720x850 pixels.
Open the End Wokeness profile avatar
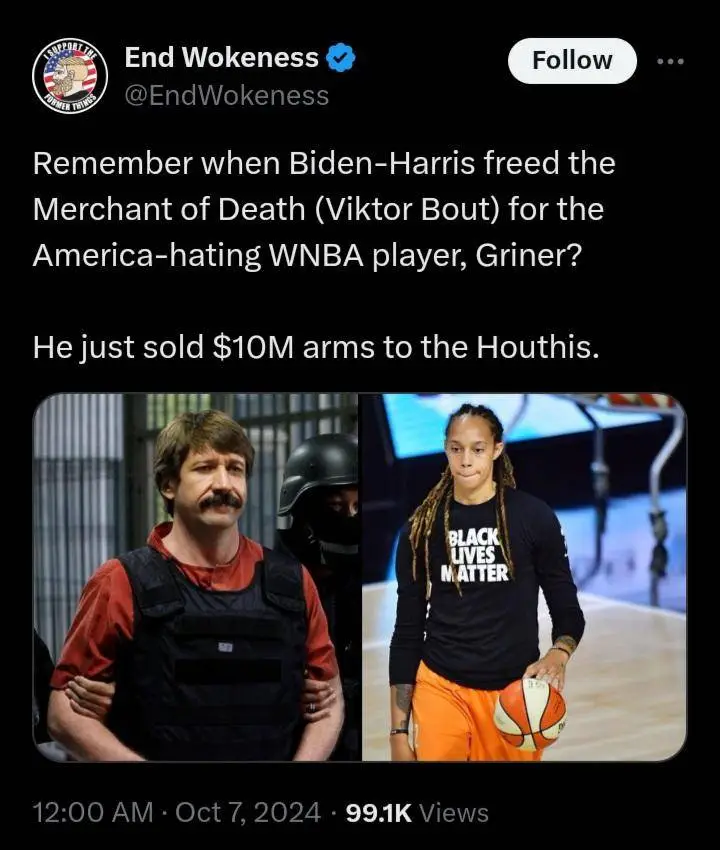click(x=70, y=76)
